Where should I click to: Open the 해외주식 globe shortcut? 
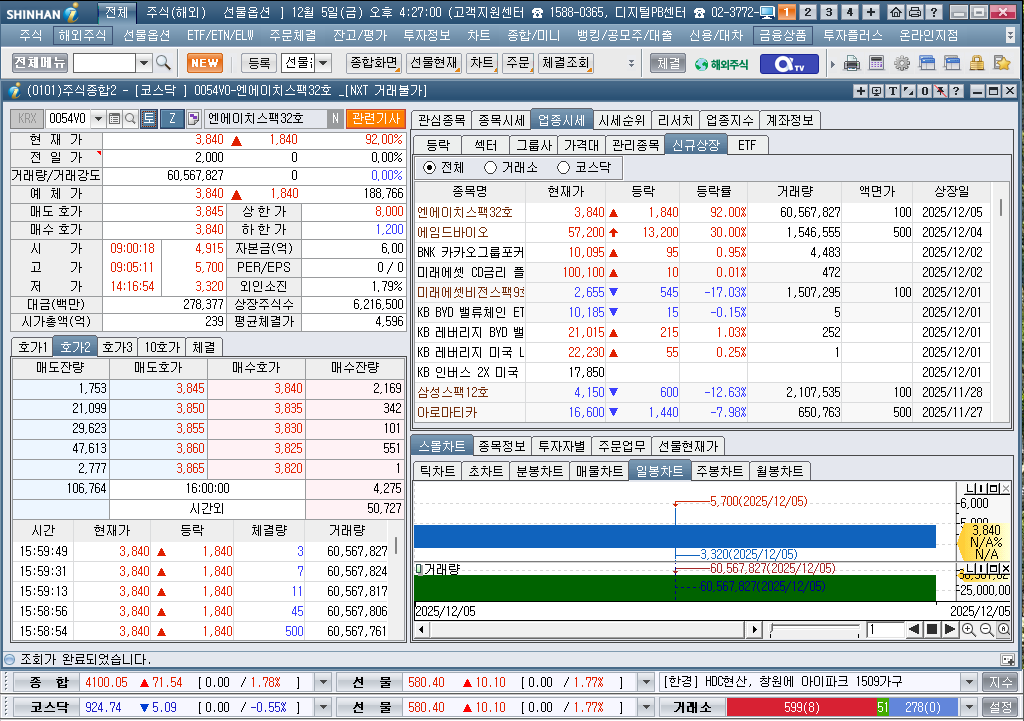coord(722,64)
